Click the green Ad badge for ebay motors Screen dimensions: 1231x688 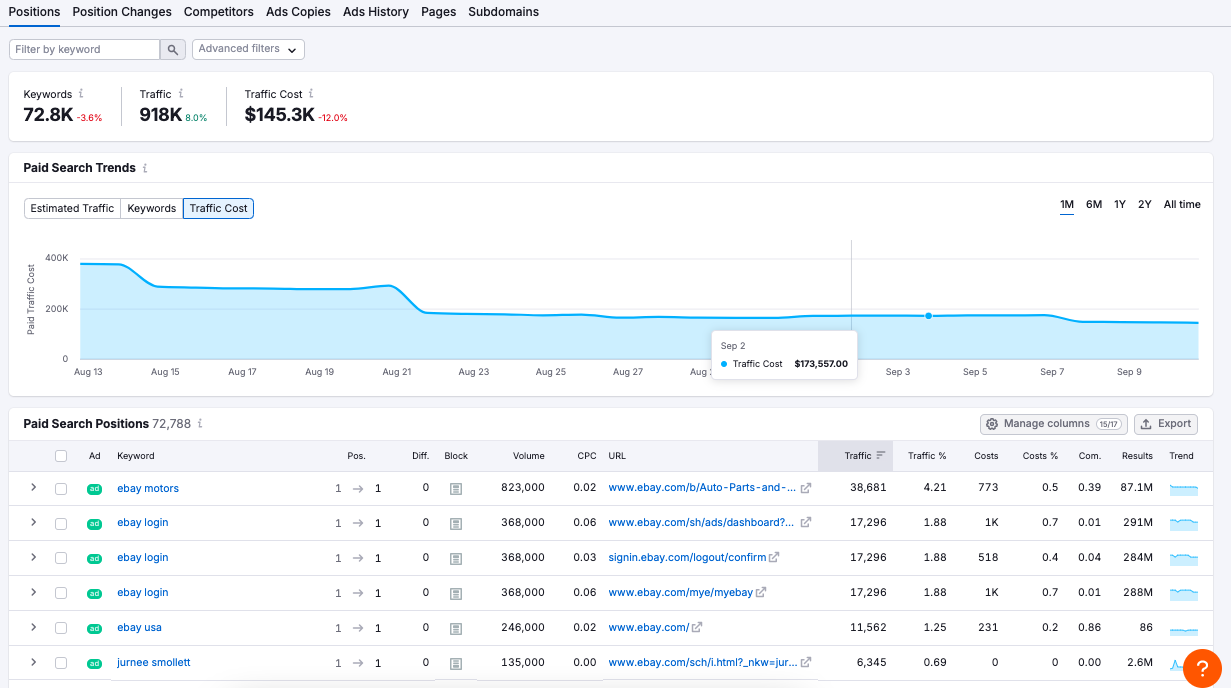coord(94,487)
